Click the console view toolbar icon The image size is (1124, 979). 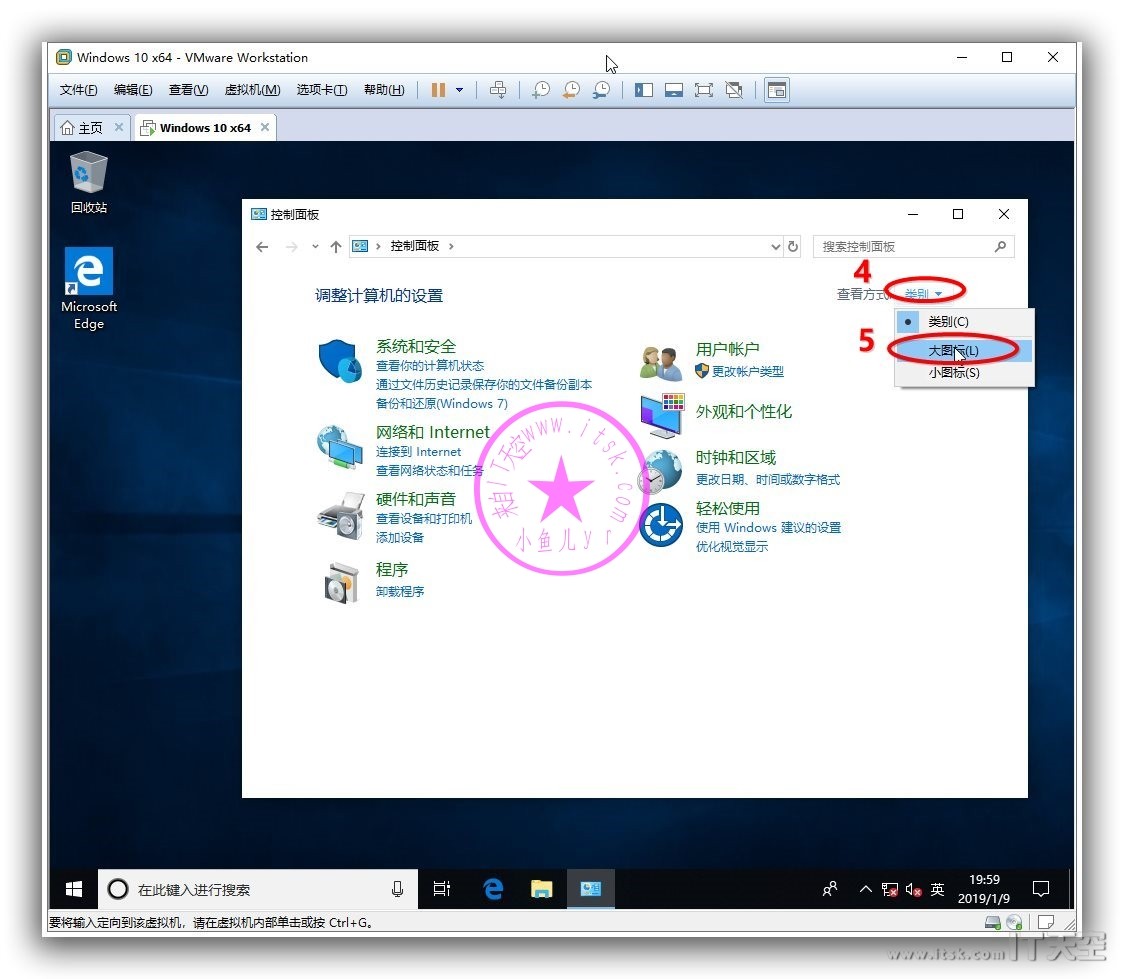[x=777, y=90]
